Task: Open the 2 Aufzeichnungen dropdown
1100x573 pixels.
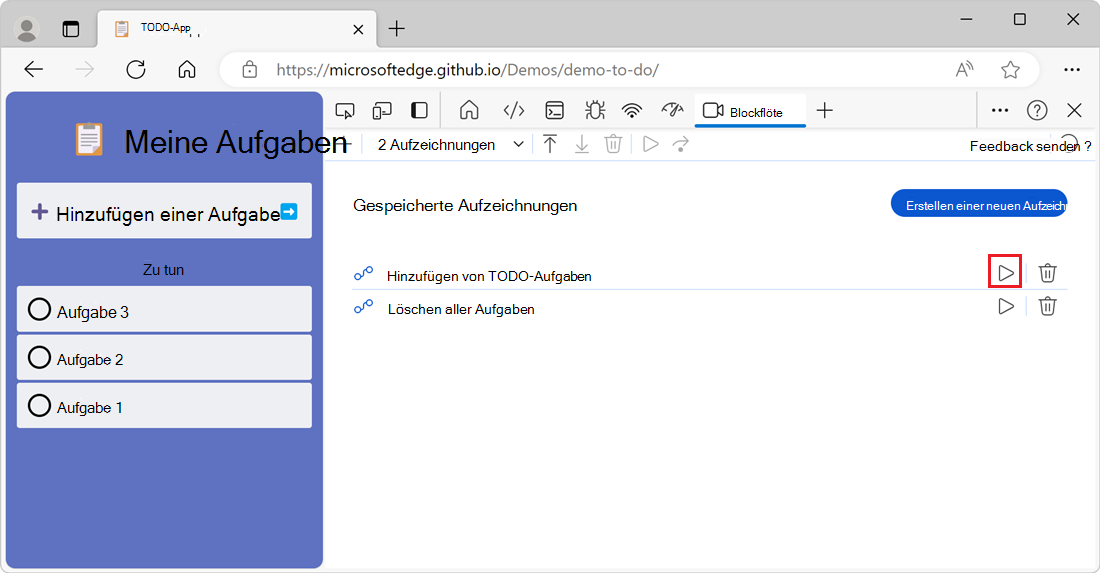Action: [x=450, y=144]
